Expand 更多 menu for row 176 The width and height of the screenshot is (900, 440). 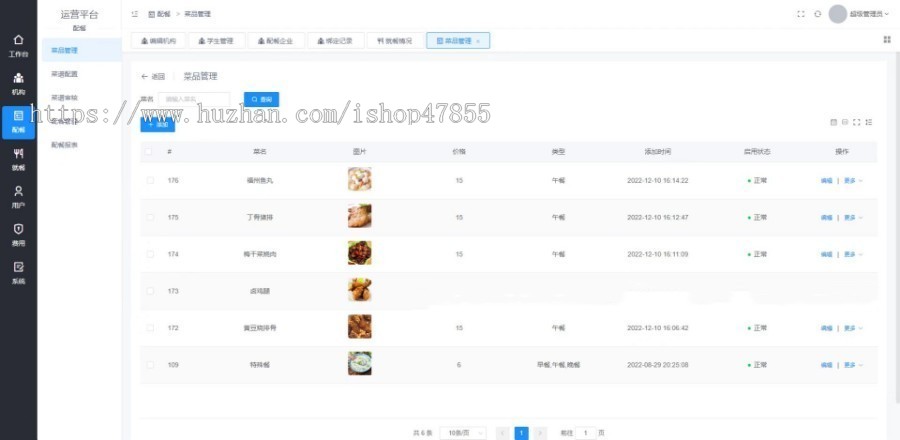tap(853, 181)
